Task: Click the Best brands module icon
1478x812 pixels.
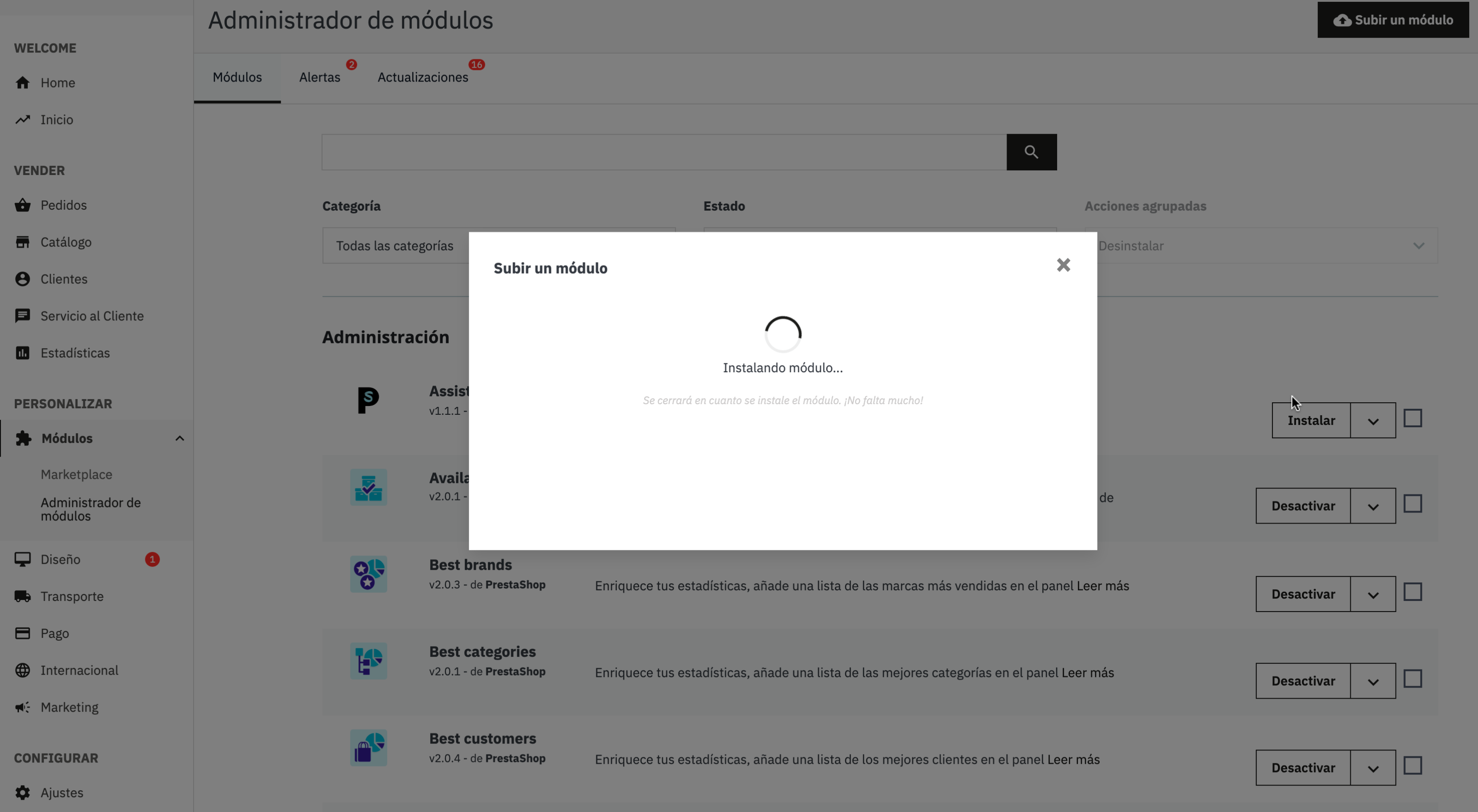Action: (369, 574)
